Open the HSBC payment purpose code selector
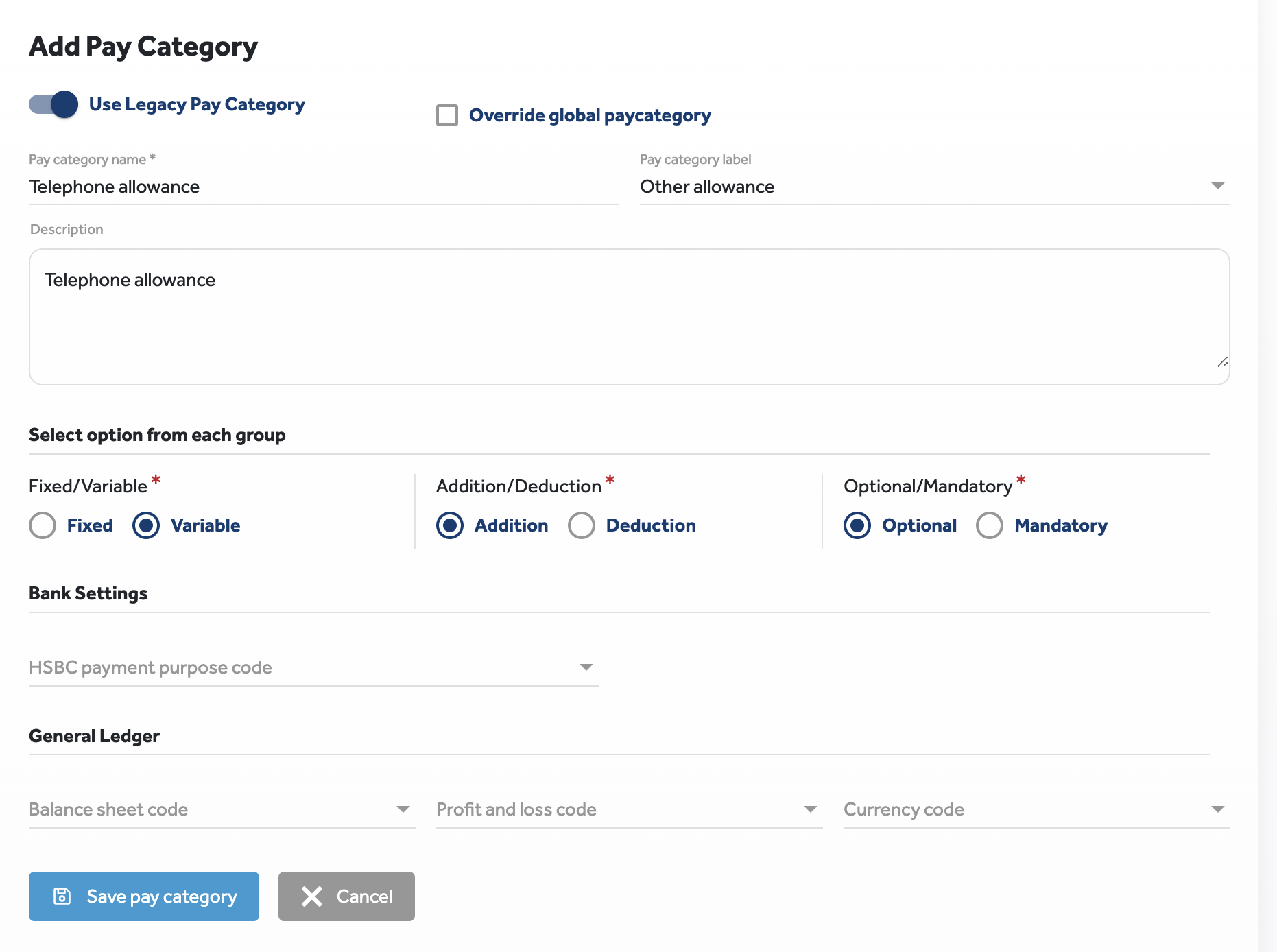The width and height of the screenshot is (1277, 952). click(x=309, y=666)
